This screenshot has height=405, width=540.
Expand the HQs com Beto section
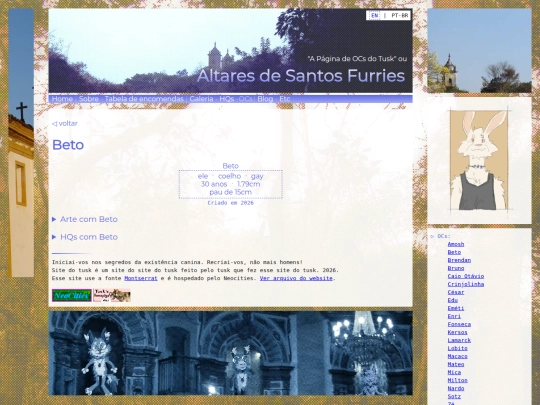click(85, 237)
